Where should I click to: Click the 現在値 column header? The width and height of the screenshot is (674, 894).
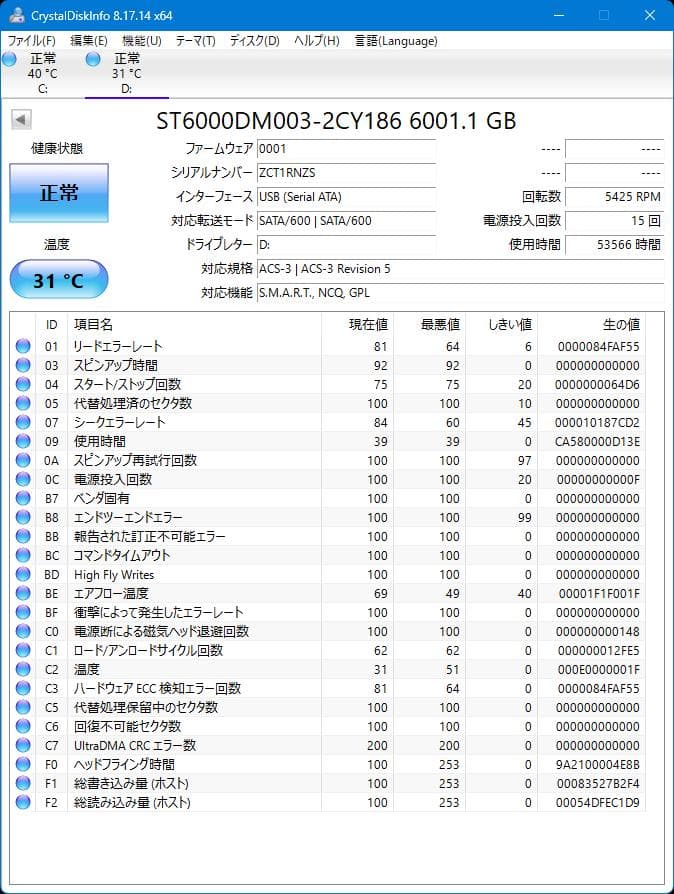358,324
